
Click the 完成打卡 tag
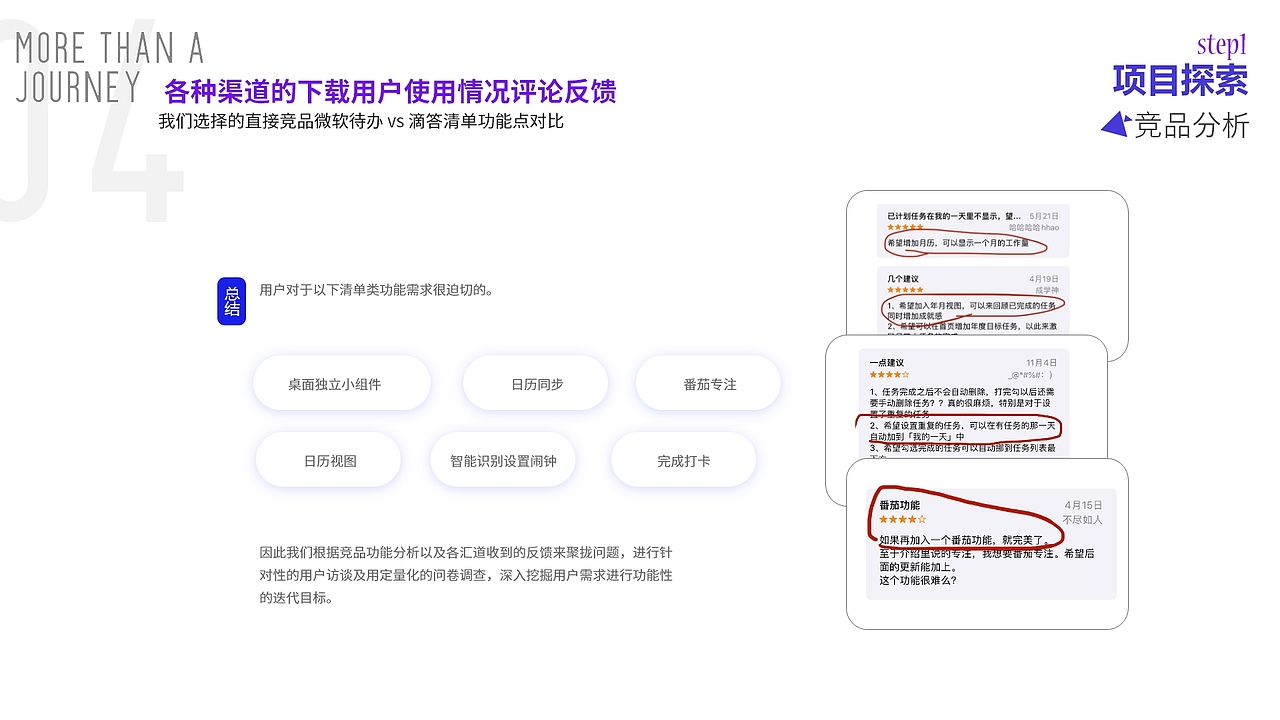click(683, 460)
